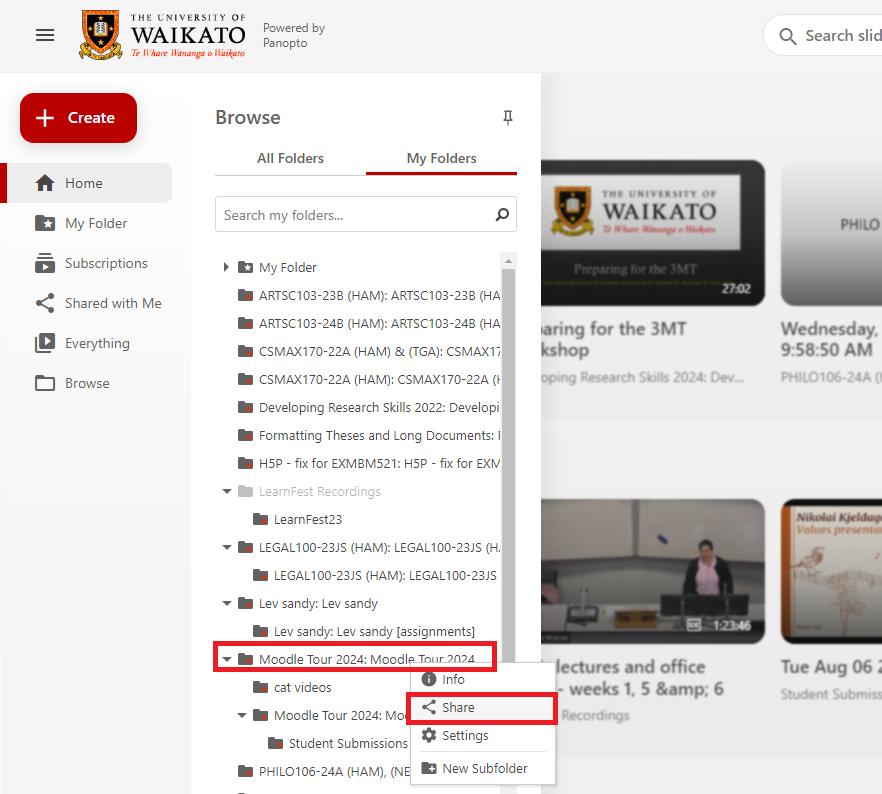Choose New Subfolder in context menu
The width and height of the screenshot is (882, 794).
(x=483, y=768)
